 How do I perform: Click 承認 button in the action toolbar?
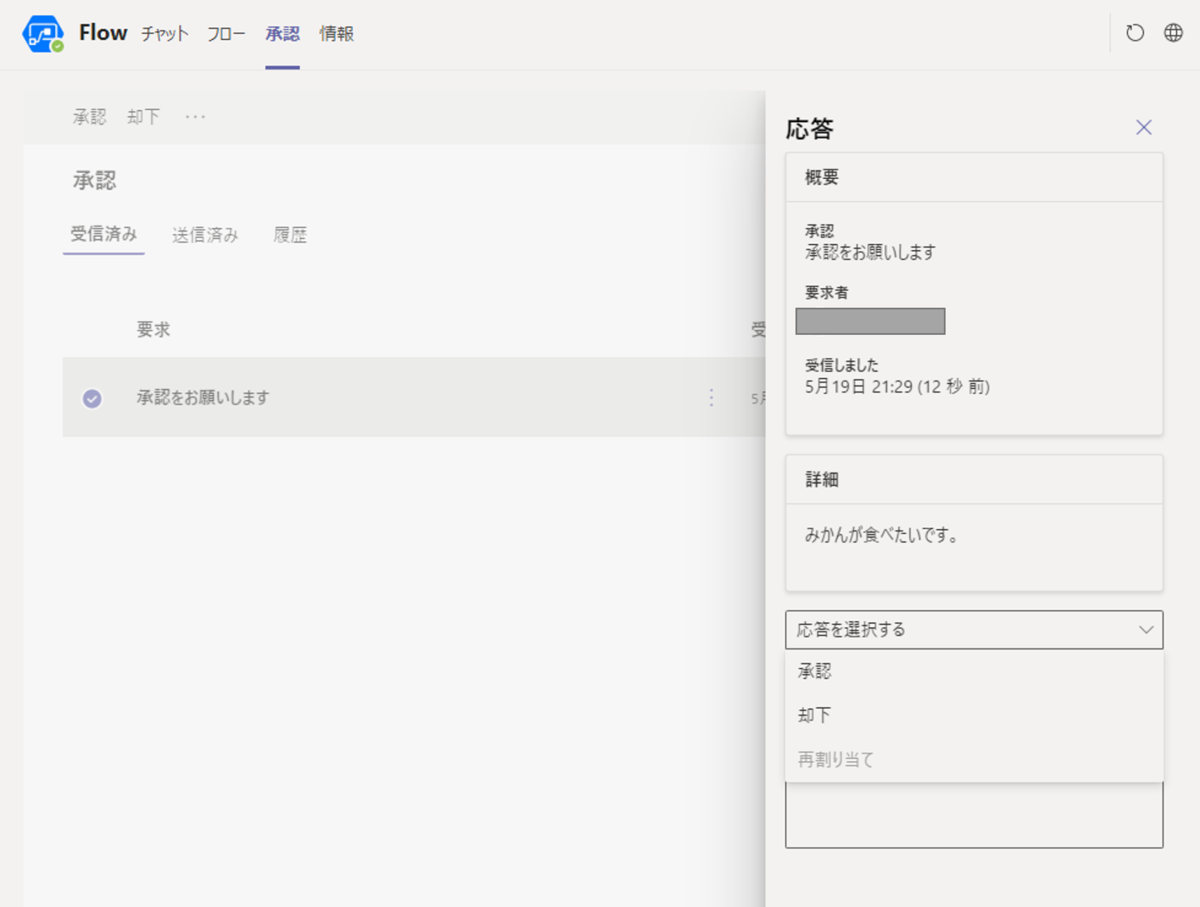point(89,117)
